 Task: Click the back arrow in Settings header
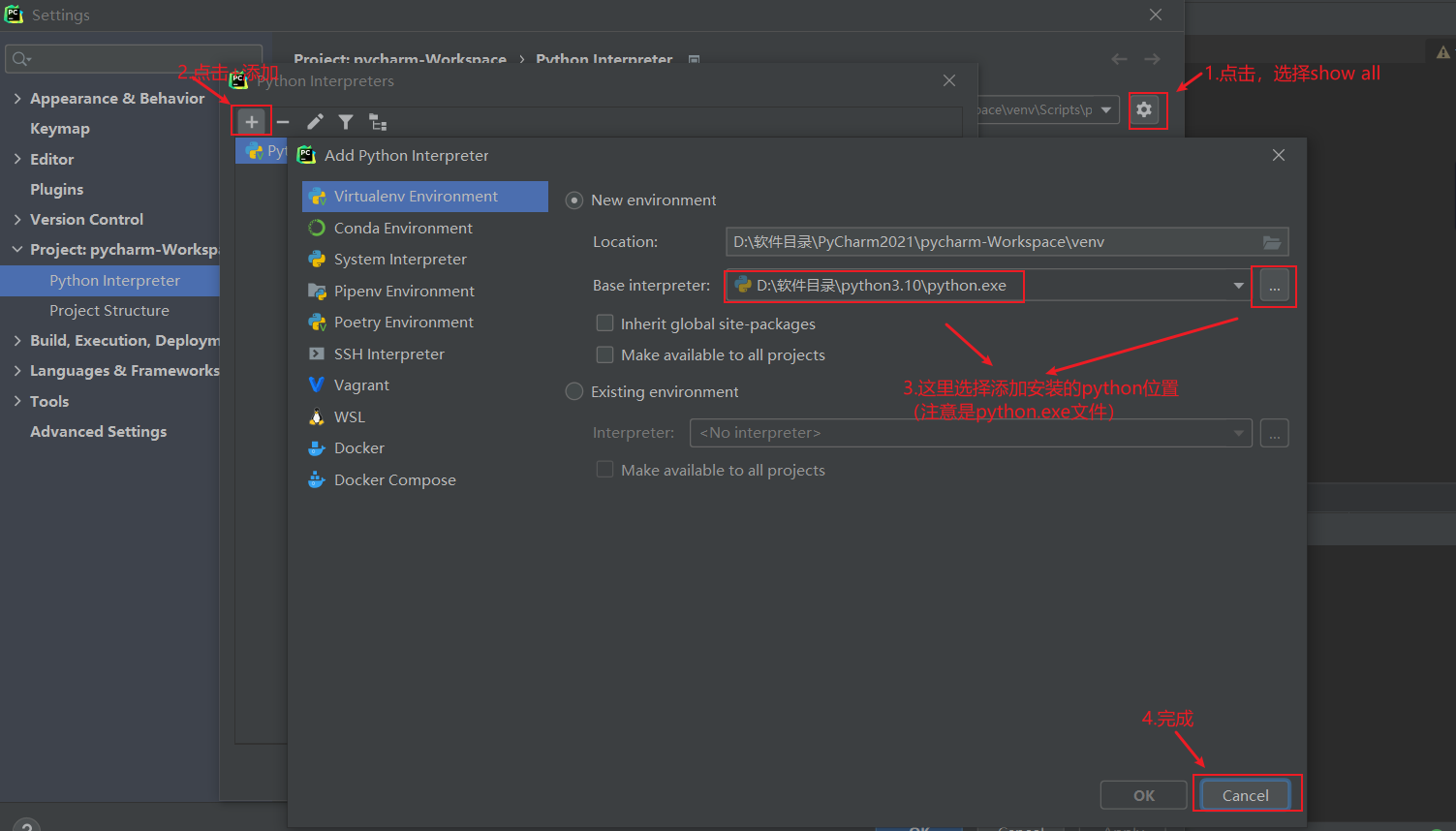[x=1120, y=59]
